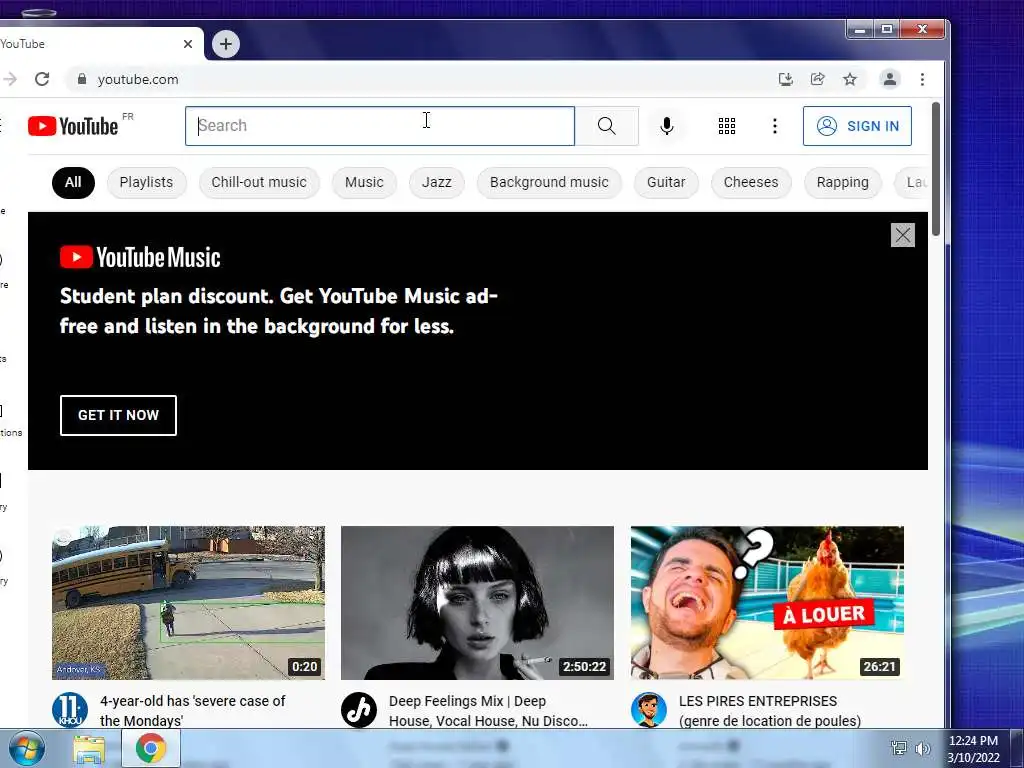The height and width of the screenshot is (768, 1024).
Task: Open 'LES PIRES ENTREPRISES' video title
Action: click(x=770, y=711)
